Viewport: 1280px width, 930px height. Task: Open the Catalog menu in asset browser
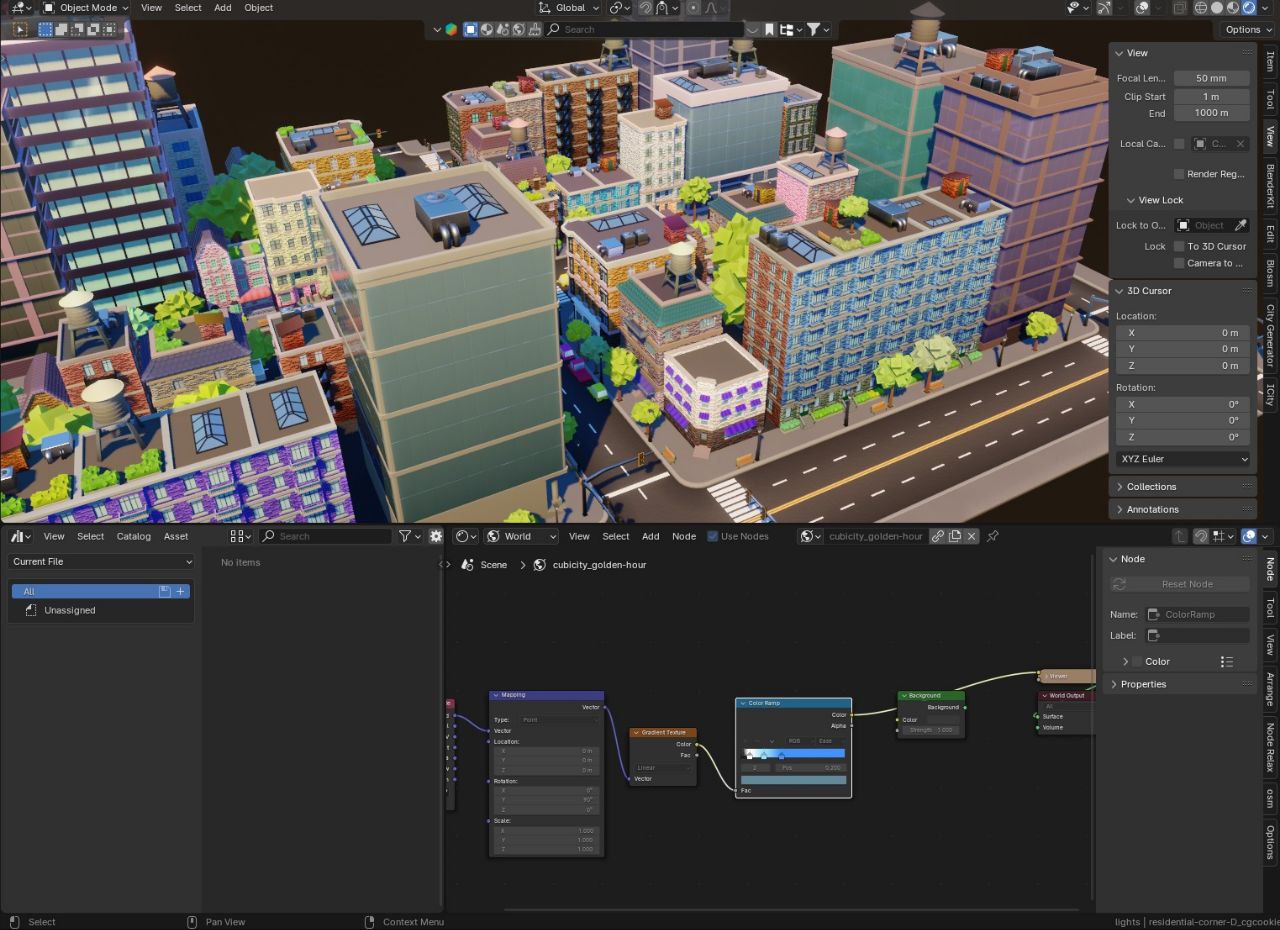tap(134, 536)
